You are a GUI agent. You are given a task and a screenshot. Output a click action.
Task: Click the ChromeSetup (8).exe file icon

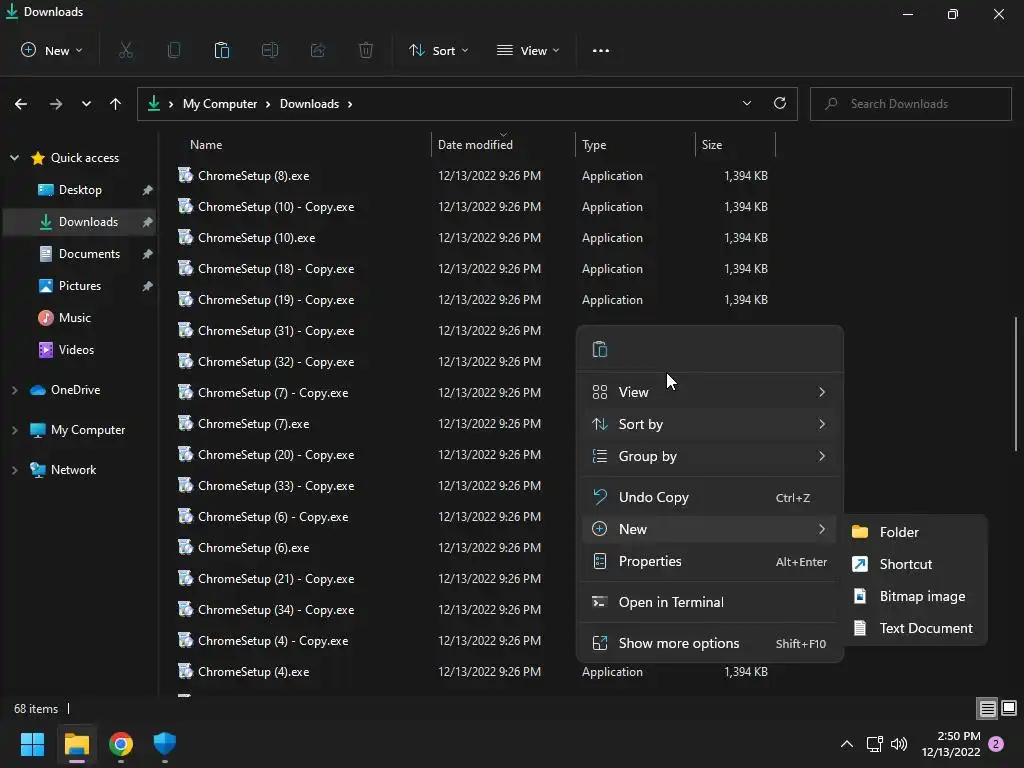(185, 175)
